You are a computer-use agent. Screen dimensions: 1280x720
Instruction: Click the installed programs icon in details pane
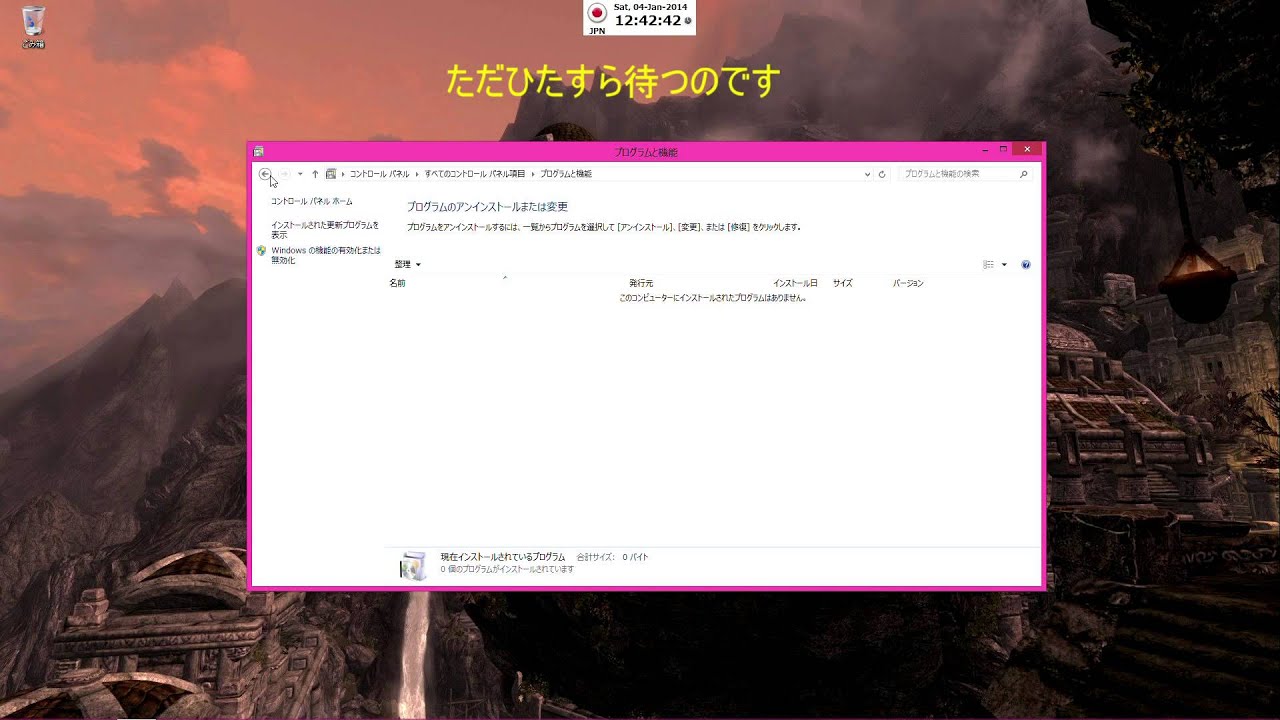tap(413, 565)
